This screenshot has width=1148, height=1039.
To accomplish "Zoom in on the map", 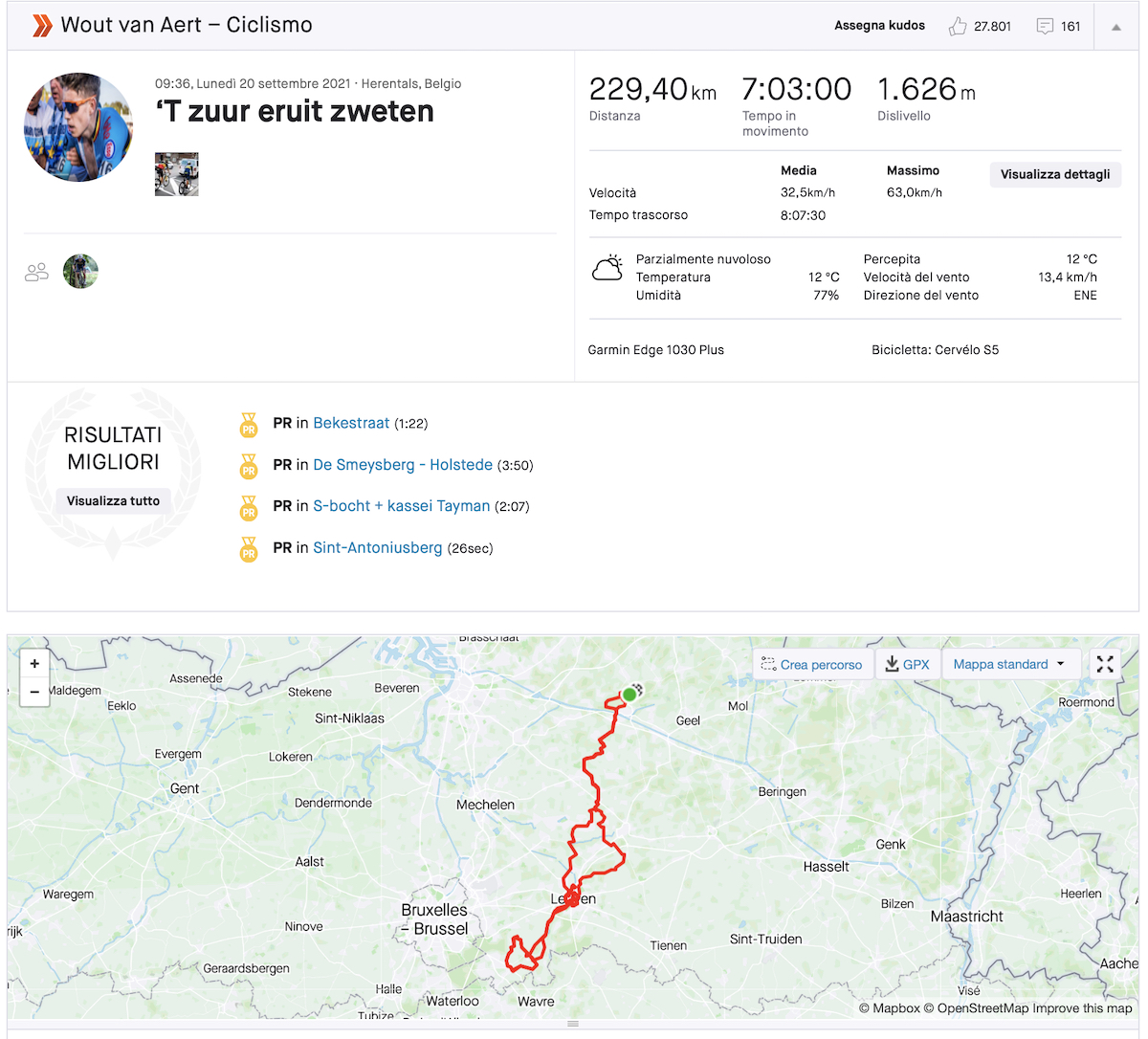I will point(34,663).
